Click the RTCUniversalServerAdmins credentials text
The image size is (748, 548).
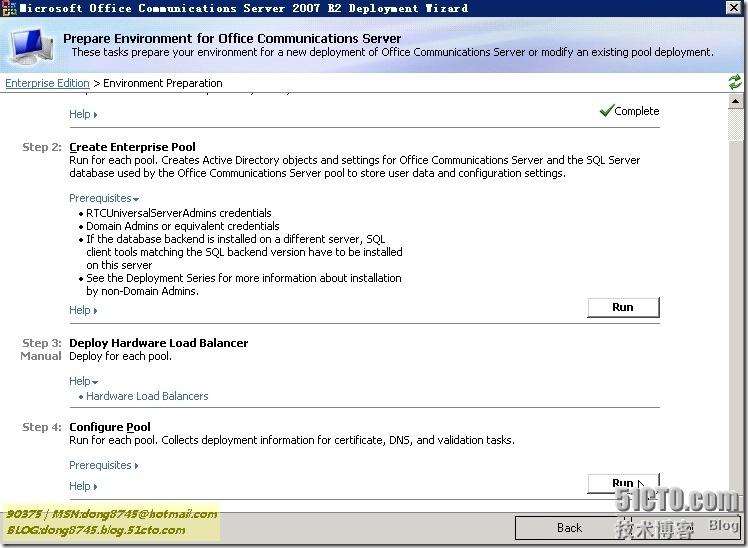(x=178, y=213)
